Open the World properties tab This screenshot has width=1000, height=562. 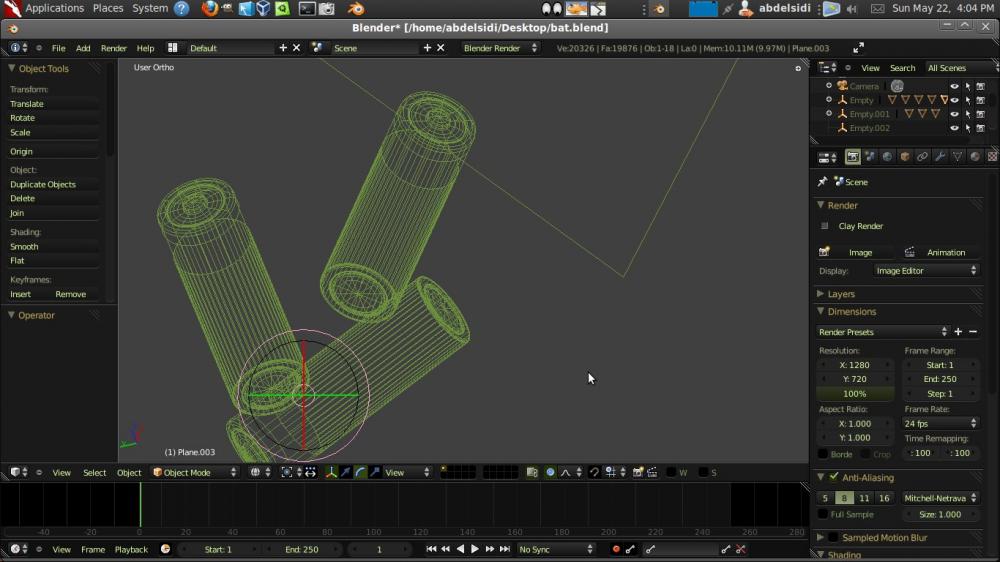click(887, 157)
